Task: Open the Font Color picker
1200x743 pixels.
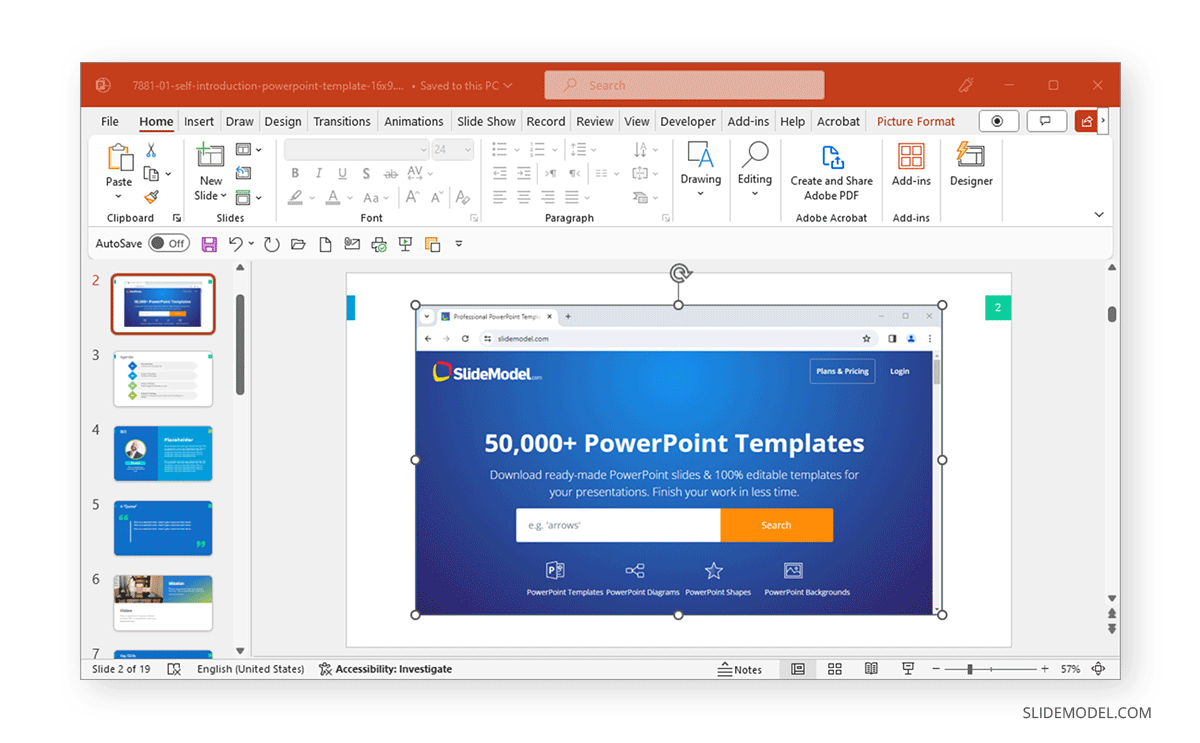Action: point(331,198)
